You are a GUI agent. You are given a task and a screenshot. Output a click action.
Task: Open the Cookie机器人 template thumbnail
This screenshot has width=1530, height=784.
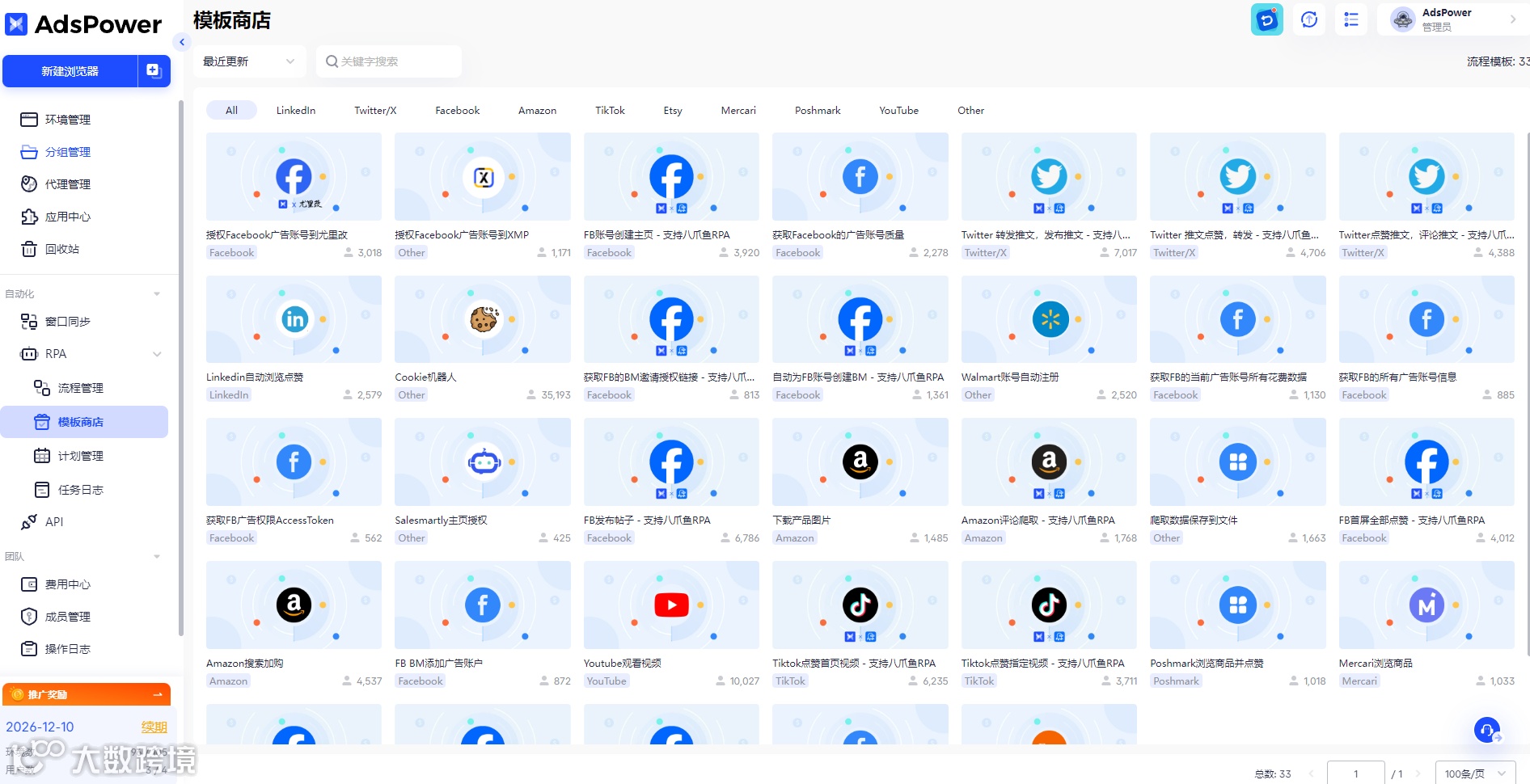click(483, 319)
